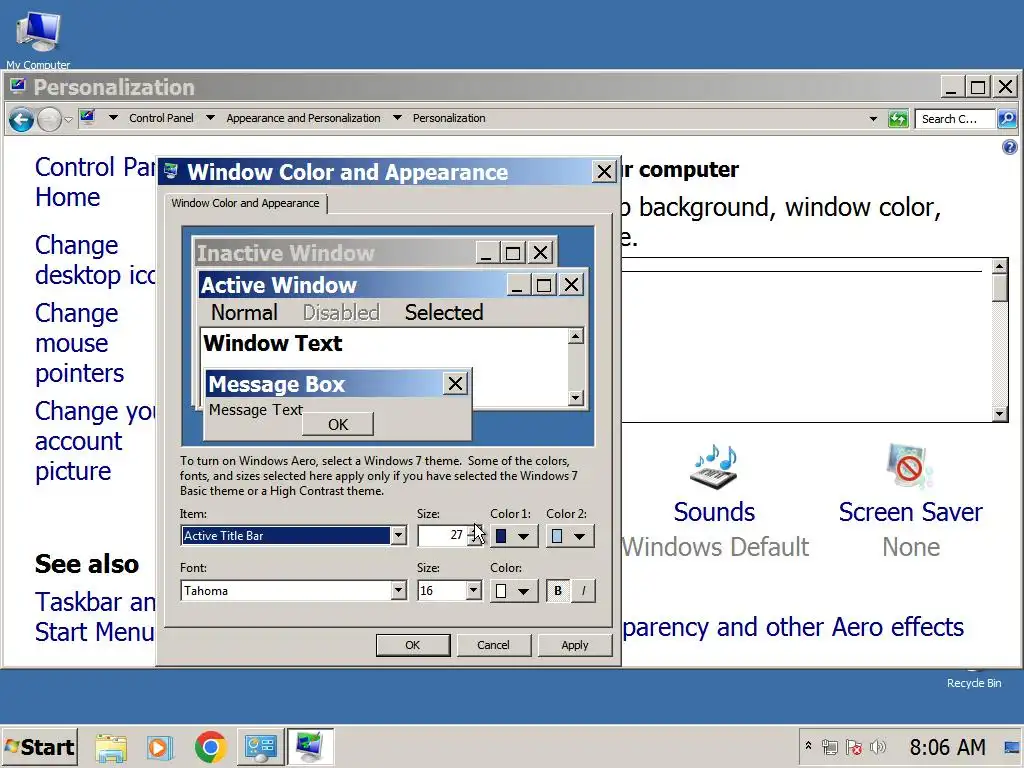Open Help via the blue question mark
This screenshot has height=768, width=1024.
[1009, 147]
